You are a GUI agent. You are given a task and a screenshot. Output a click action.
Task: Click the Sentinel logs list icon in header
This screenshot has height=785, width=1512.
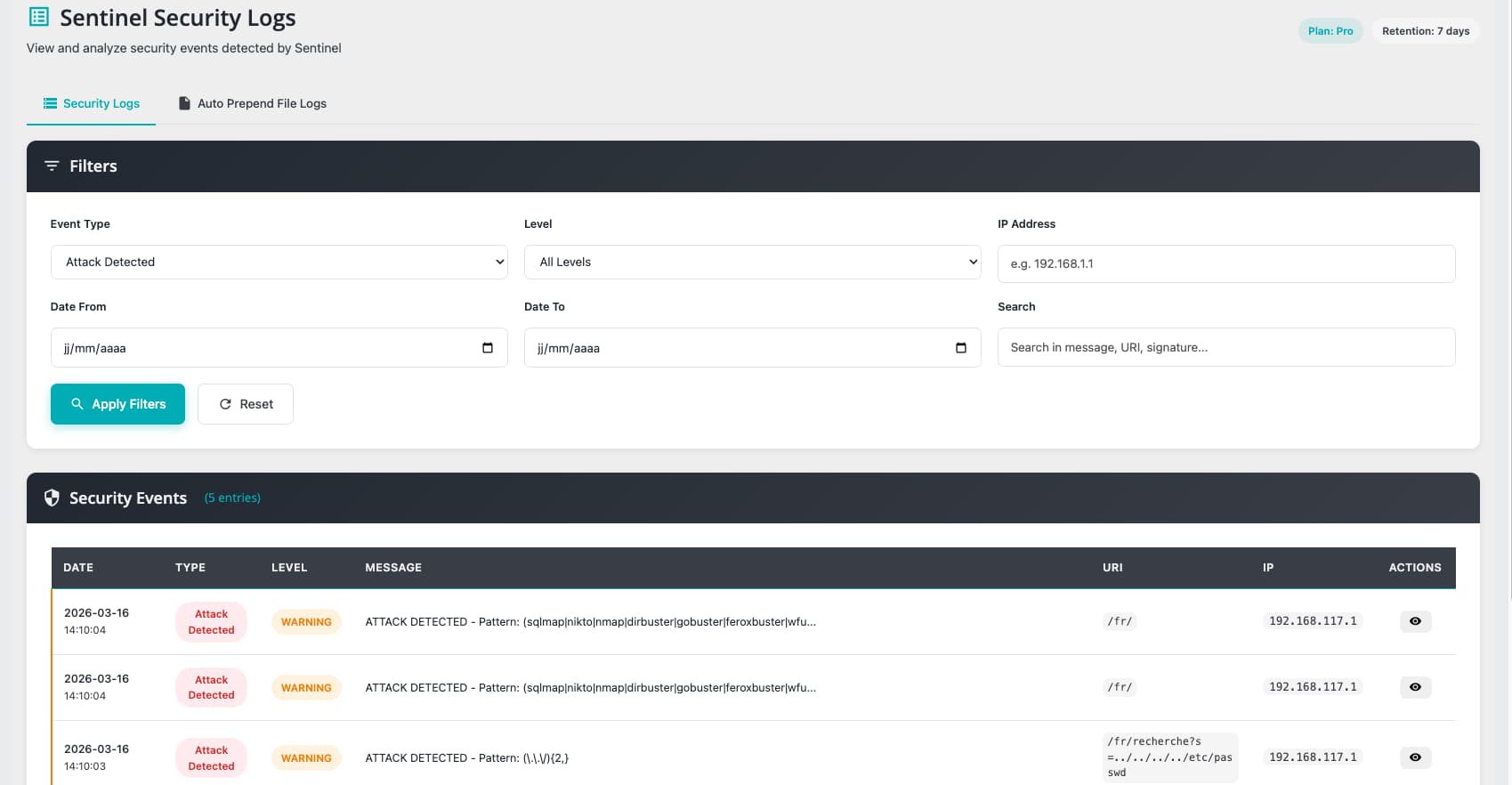coord(39,17)
